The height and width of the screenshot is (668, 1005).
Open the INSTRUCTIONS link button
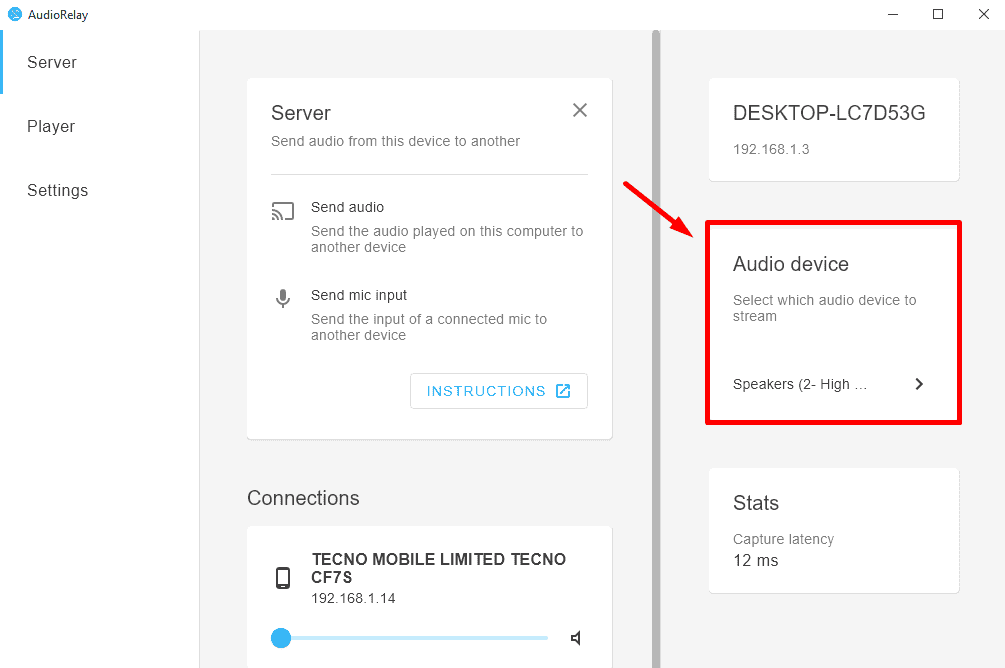pyautogui.click(x=499, y=391)
